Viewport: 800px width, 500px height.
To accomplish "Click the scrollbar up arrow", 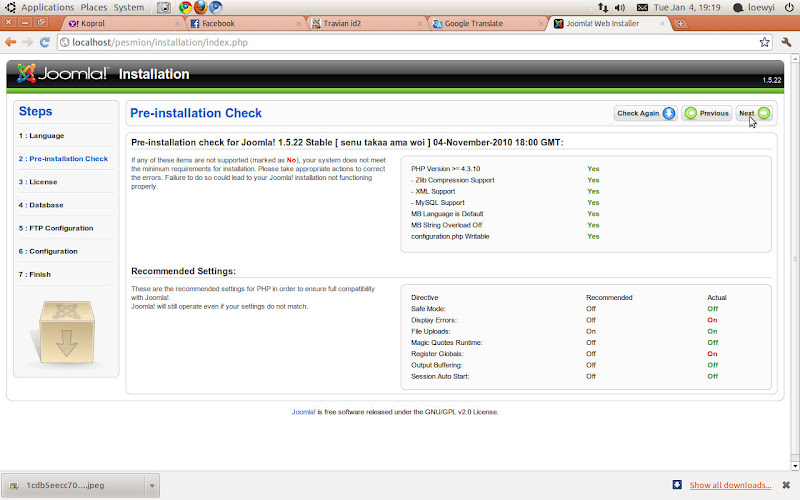I will [795, 59].
